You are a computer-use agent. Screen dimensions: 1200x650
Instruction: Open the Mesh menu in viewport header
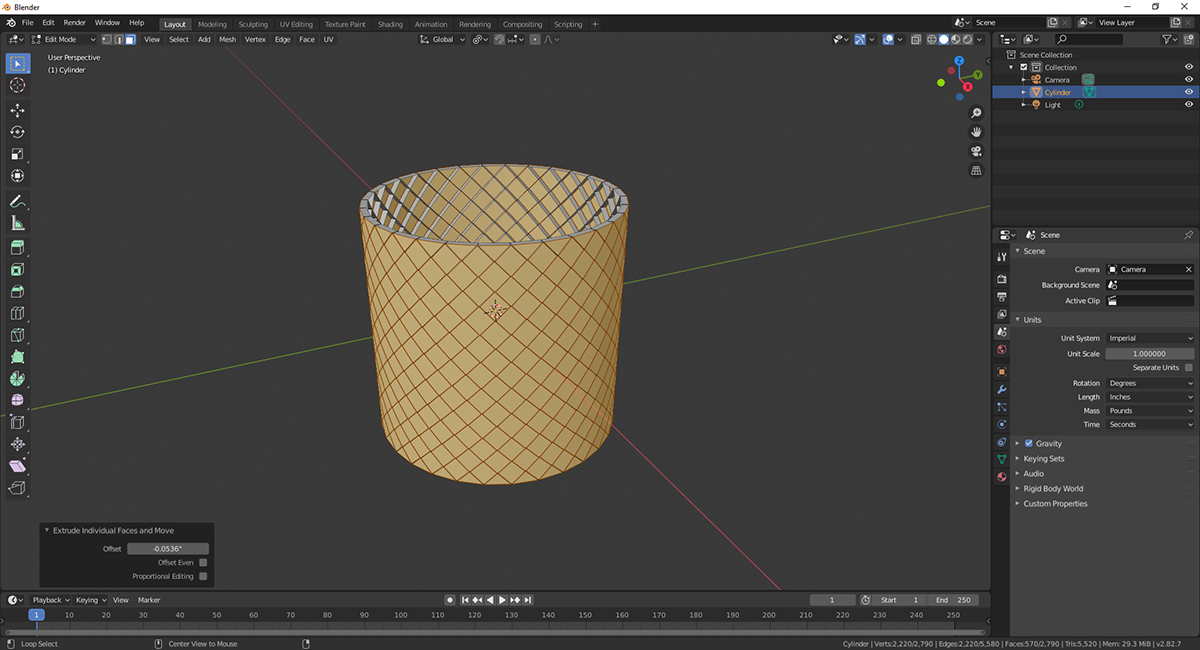click(x=228, y=40)
